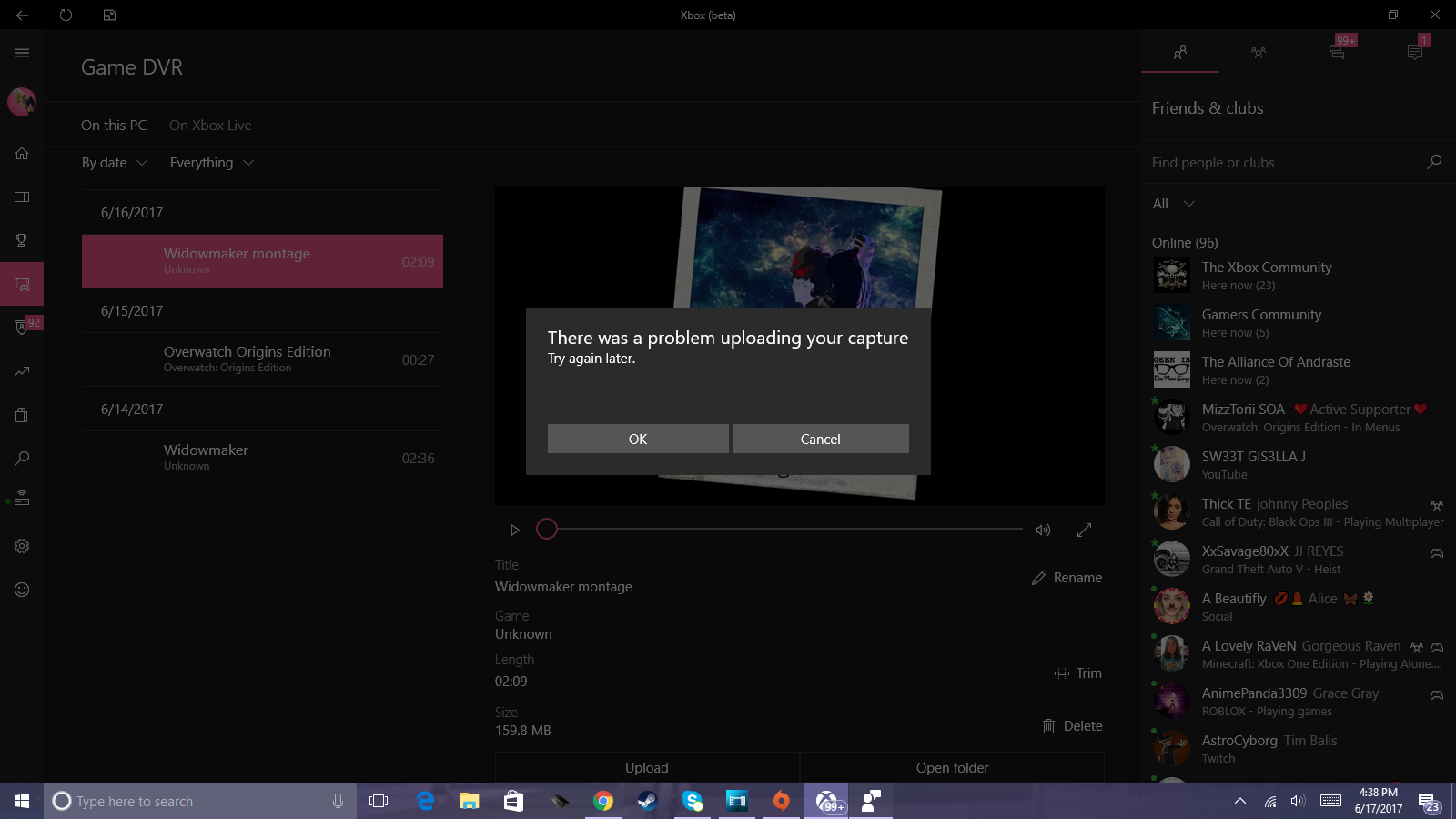Open the hamburger menu in the sidebar

(22, 53)
